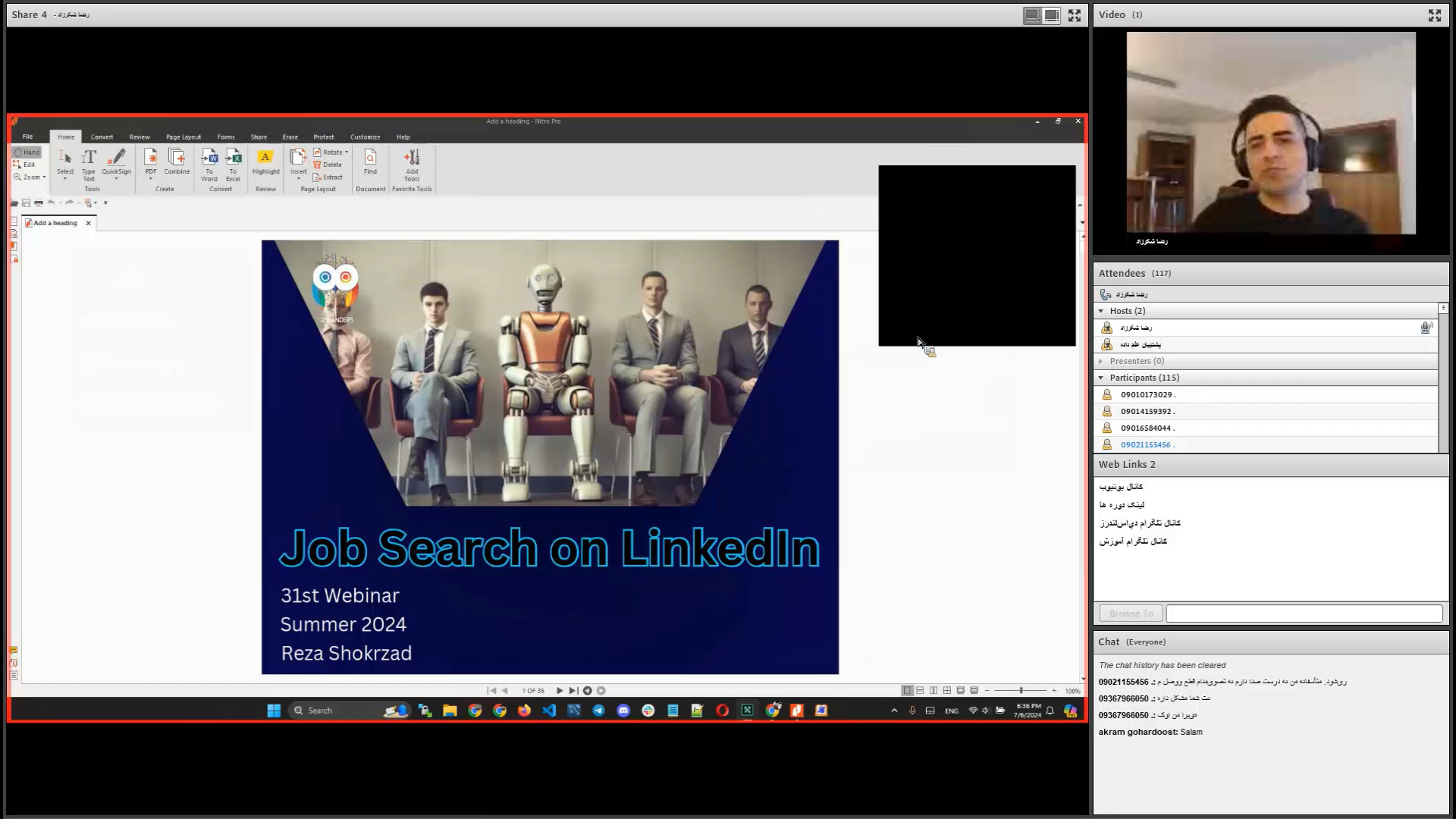Click the Edit tool in Nitro ribbon
Image resolution: width=1456 pixels, height=819 pixels.
[24, 165]
